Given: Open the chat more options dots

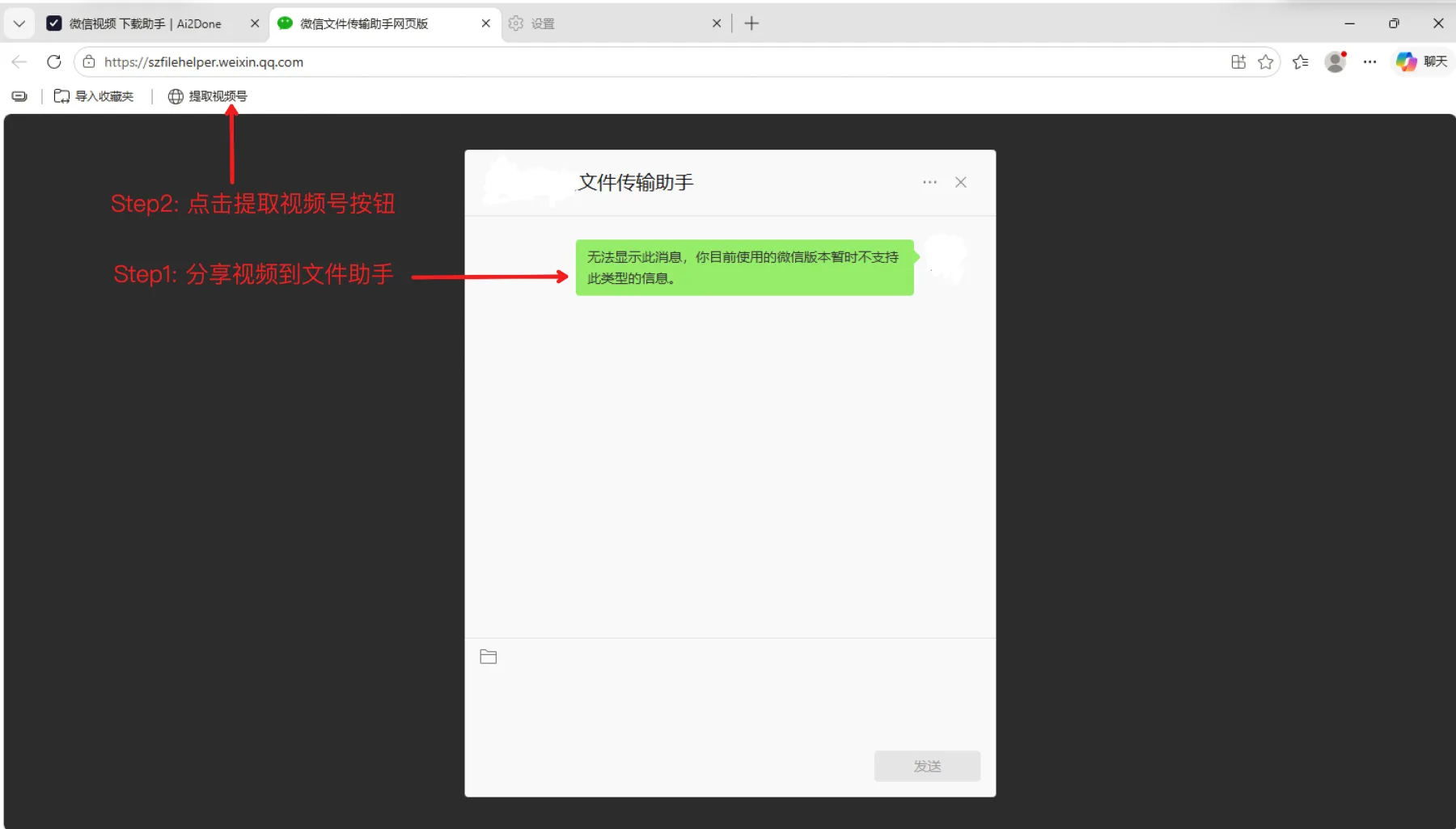Looking at the screenshot, I should (x=930, y=183).
